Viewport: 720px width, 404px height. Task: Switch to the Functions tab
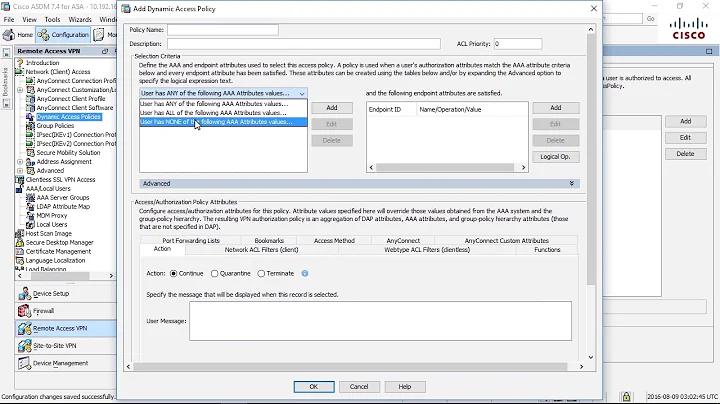(x=547, y=250)
